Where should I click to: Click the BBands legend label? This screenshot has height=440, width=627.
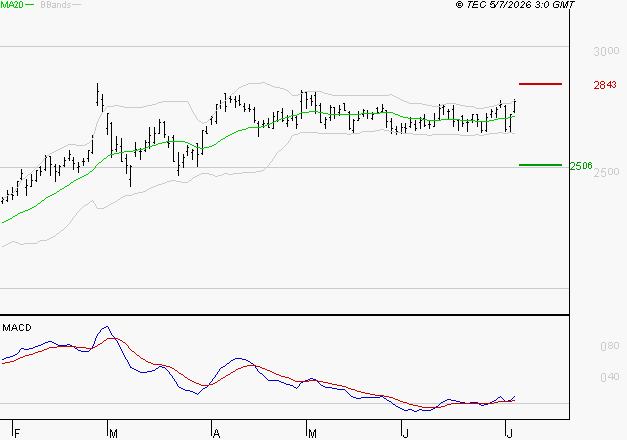[x=56, y=5]
